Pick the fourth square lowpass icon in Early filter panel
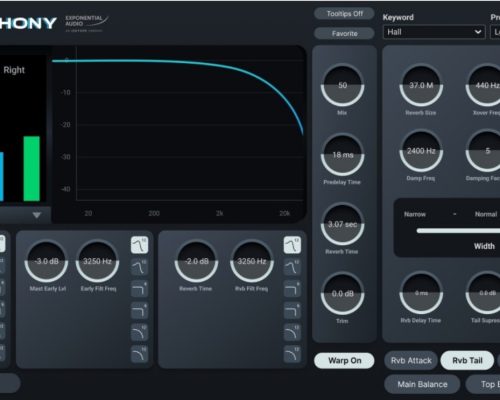The width and height of the screenshot is (500, 400). (139, 311)
